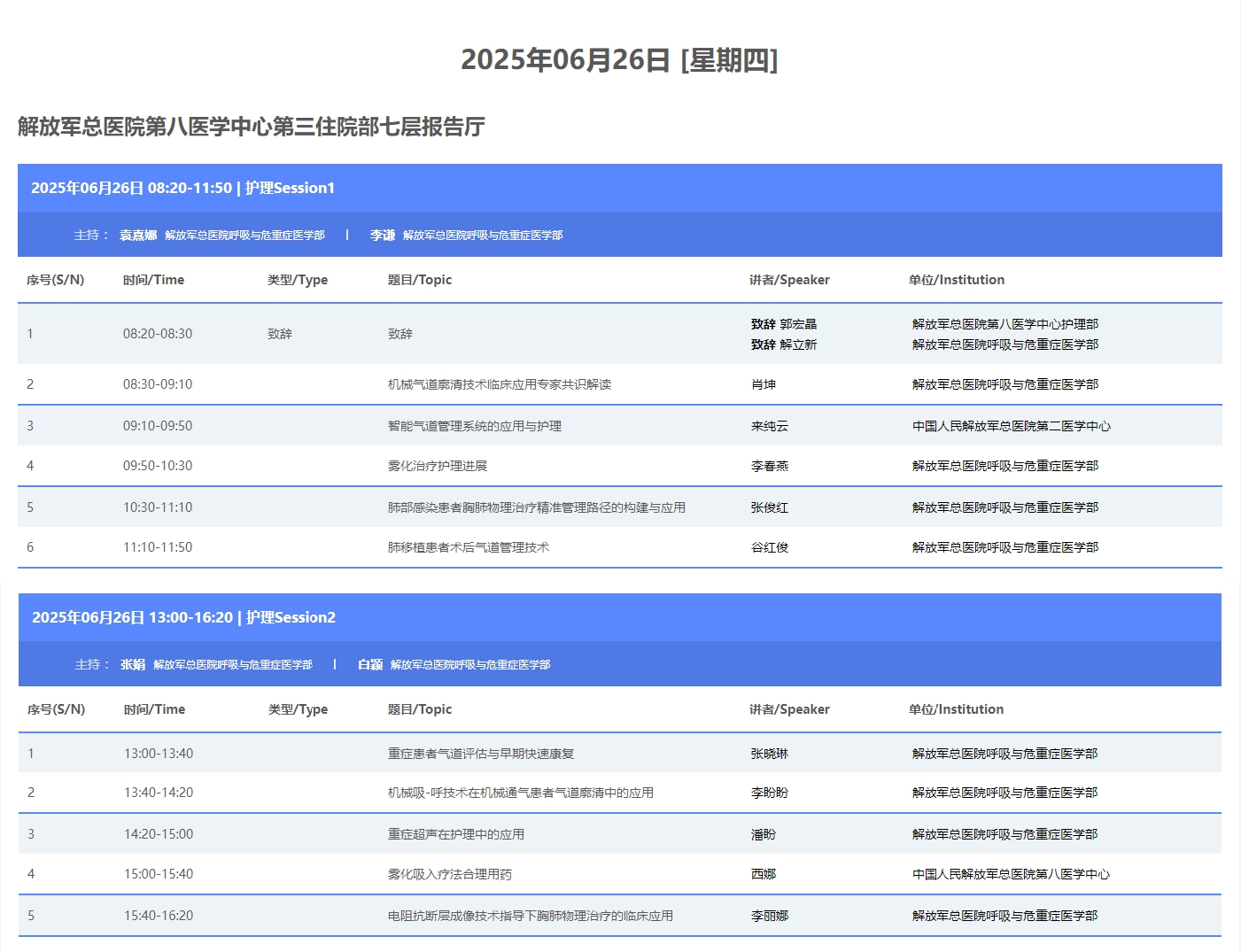Click speaker name 来纯云
This screenshot has height=952, width=1241.
770,426
